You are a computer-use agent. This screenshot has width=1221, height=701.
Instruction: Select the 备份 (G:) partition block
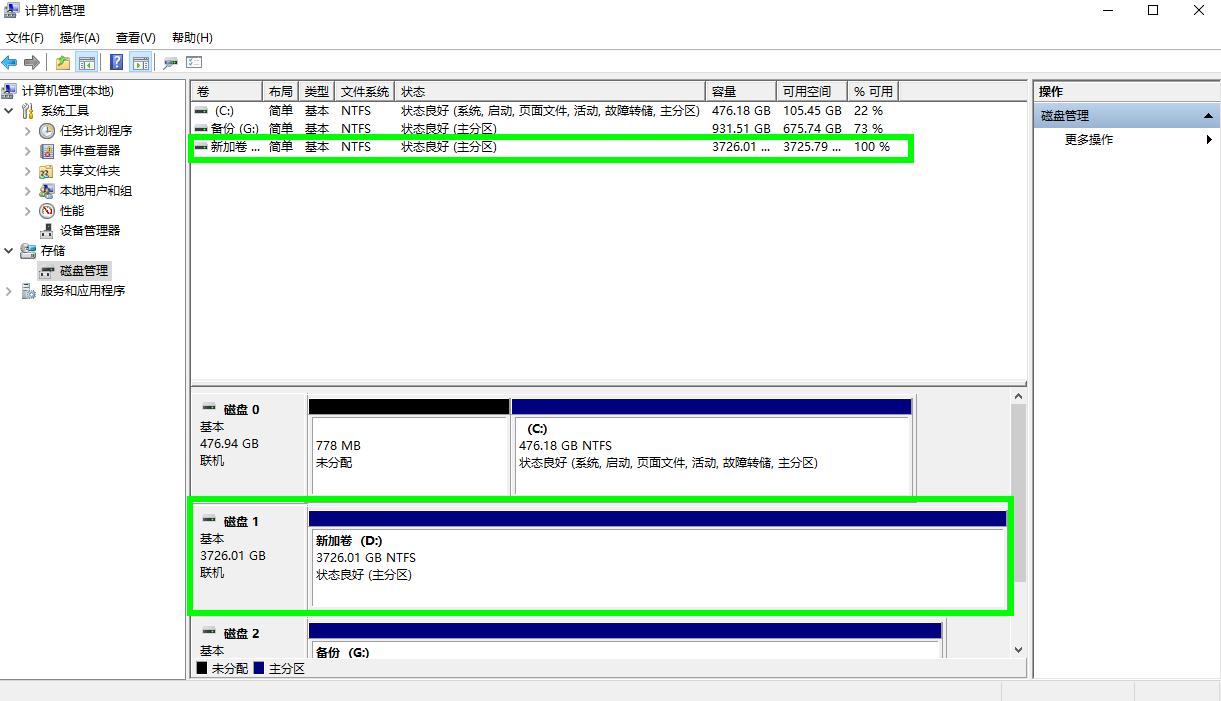(x=625, y=641)
